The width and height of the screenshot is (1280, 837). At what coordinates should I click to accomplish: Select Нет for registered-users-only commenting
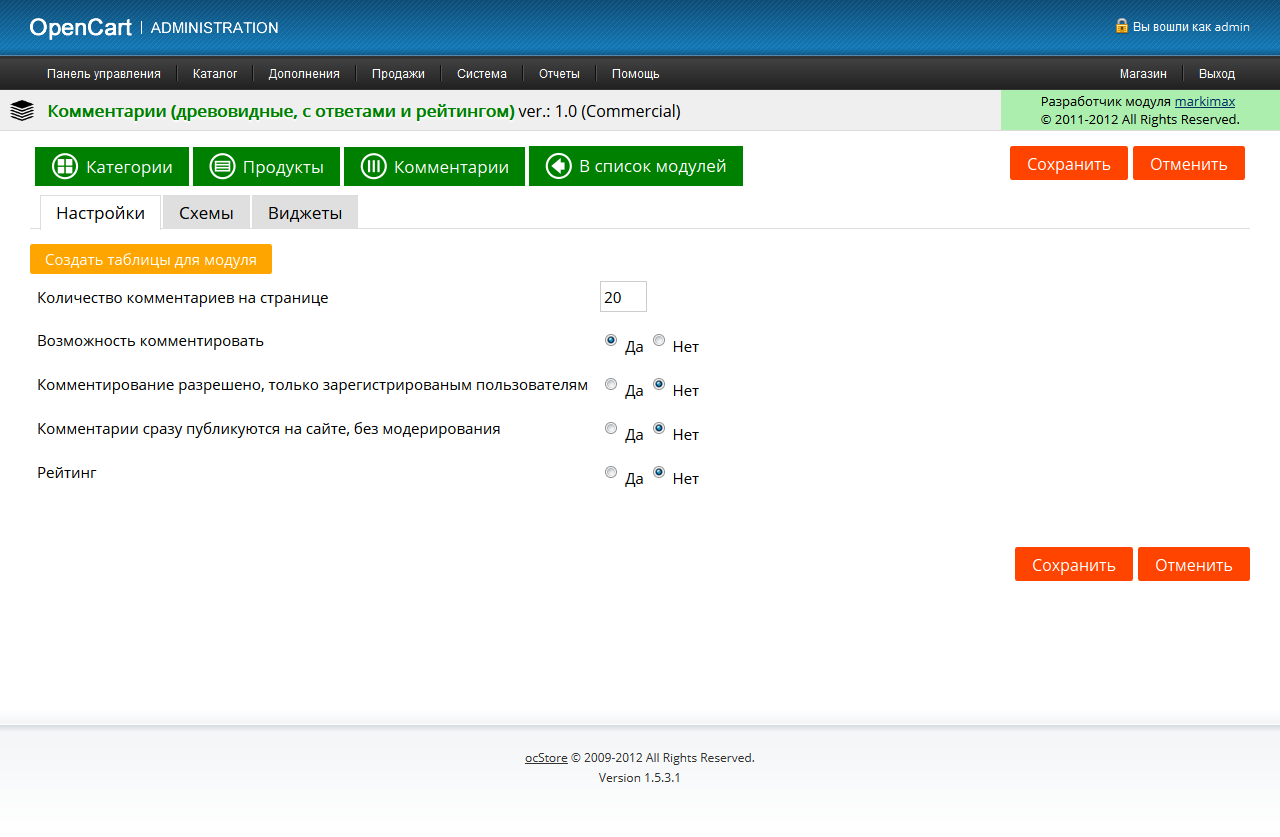(x=659, y=384)
